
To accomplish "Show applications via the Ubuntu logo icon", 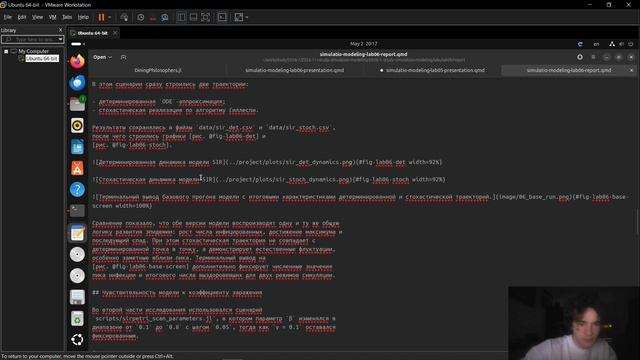I will pyautogui.click(x=77, y=340).
